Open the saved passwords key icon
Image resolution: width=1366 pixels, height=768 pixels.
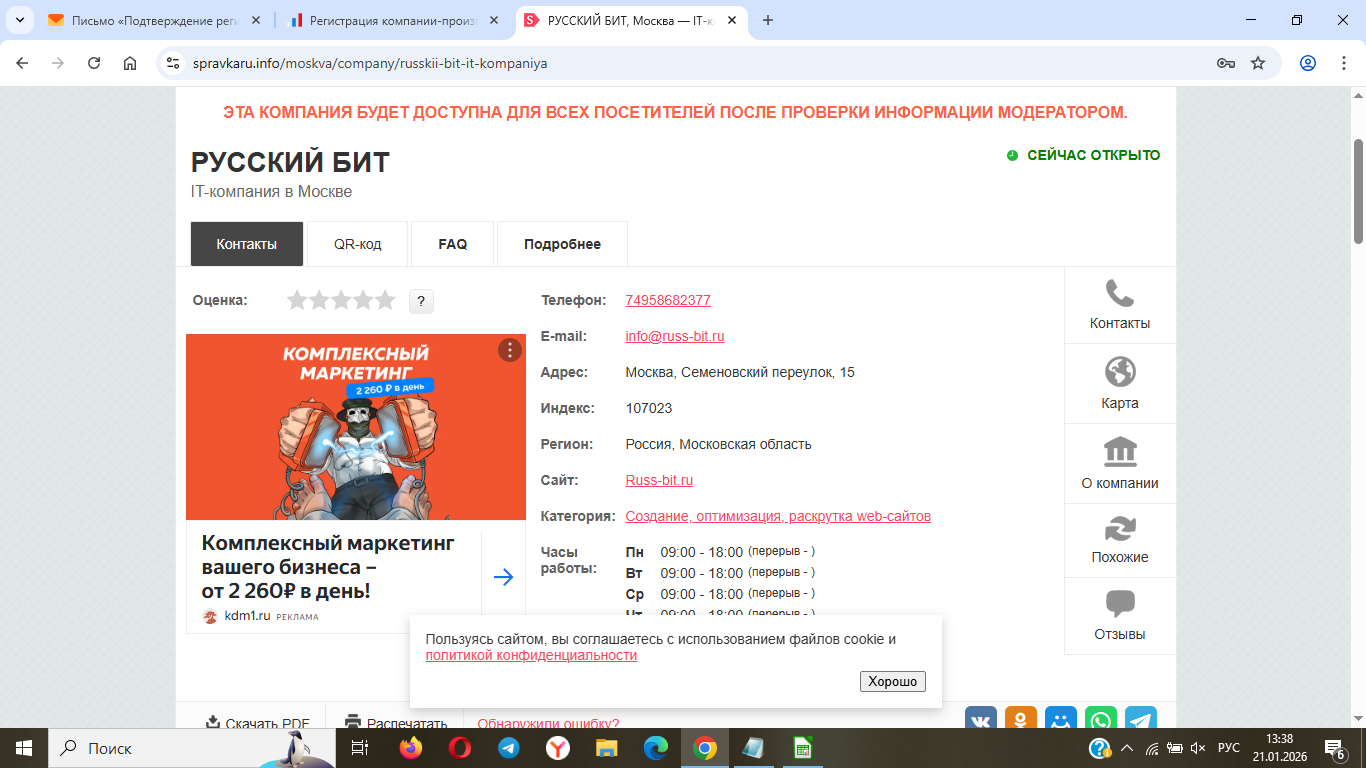point(1225,63)
